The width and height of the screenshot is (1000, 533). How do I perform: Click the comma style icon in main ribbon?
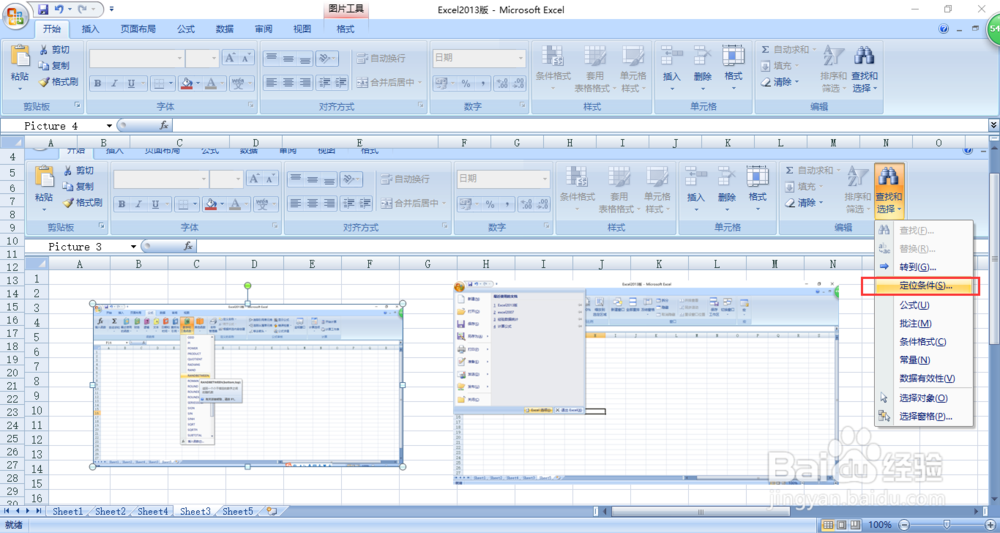pos(483,83)
